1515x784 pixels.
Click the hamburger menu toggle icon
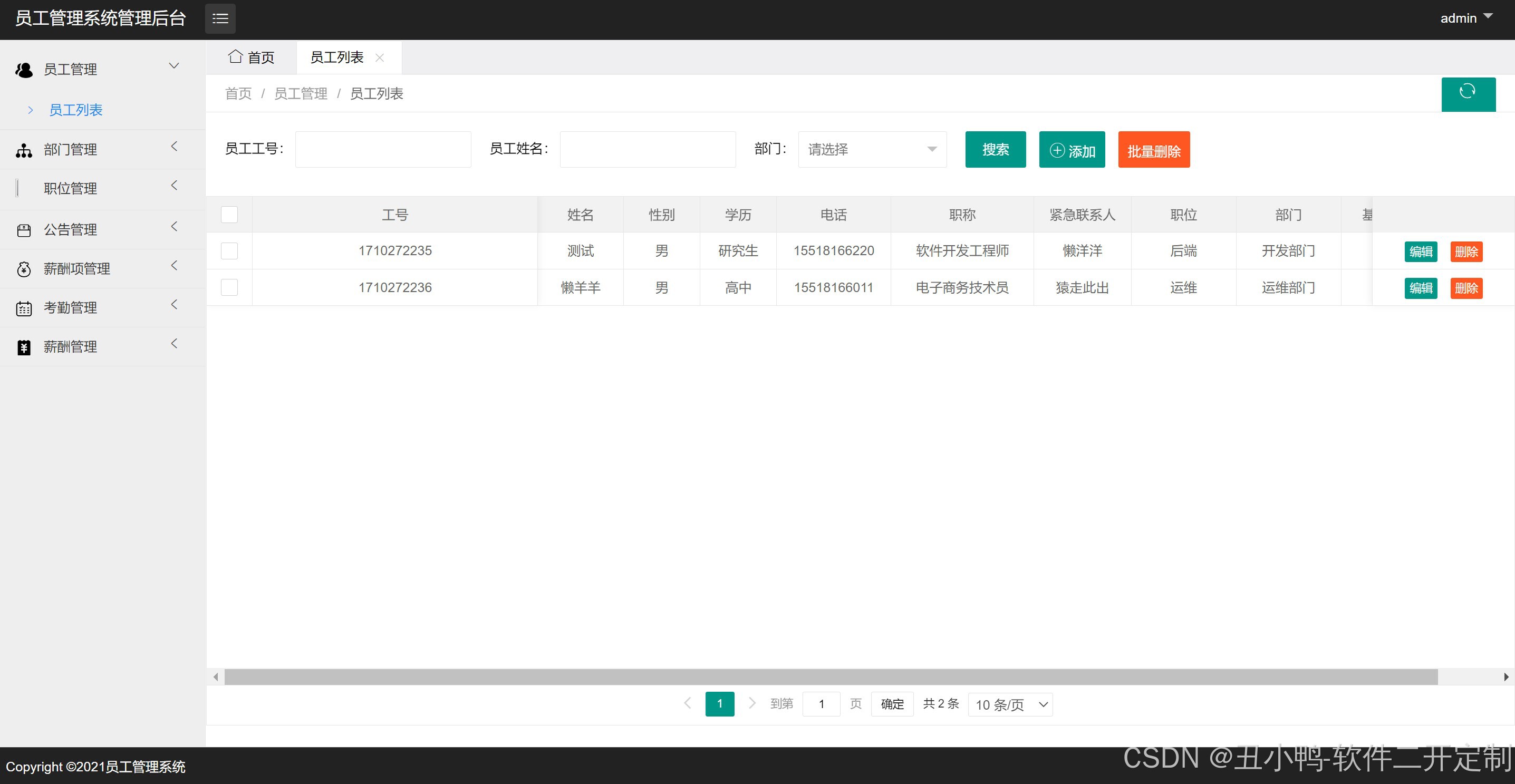click(220, 19)
